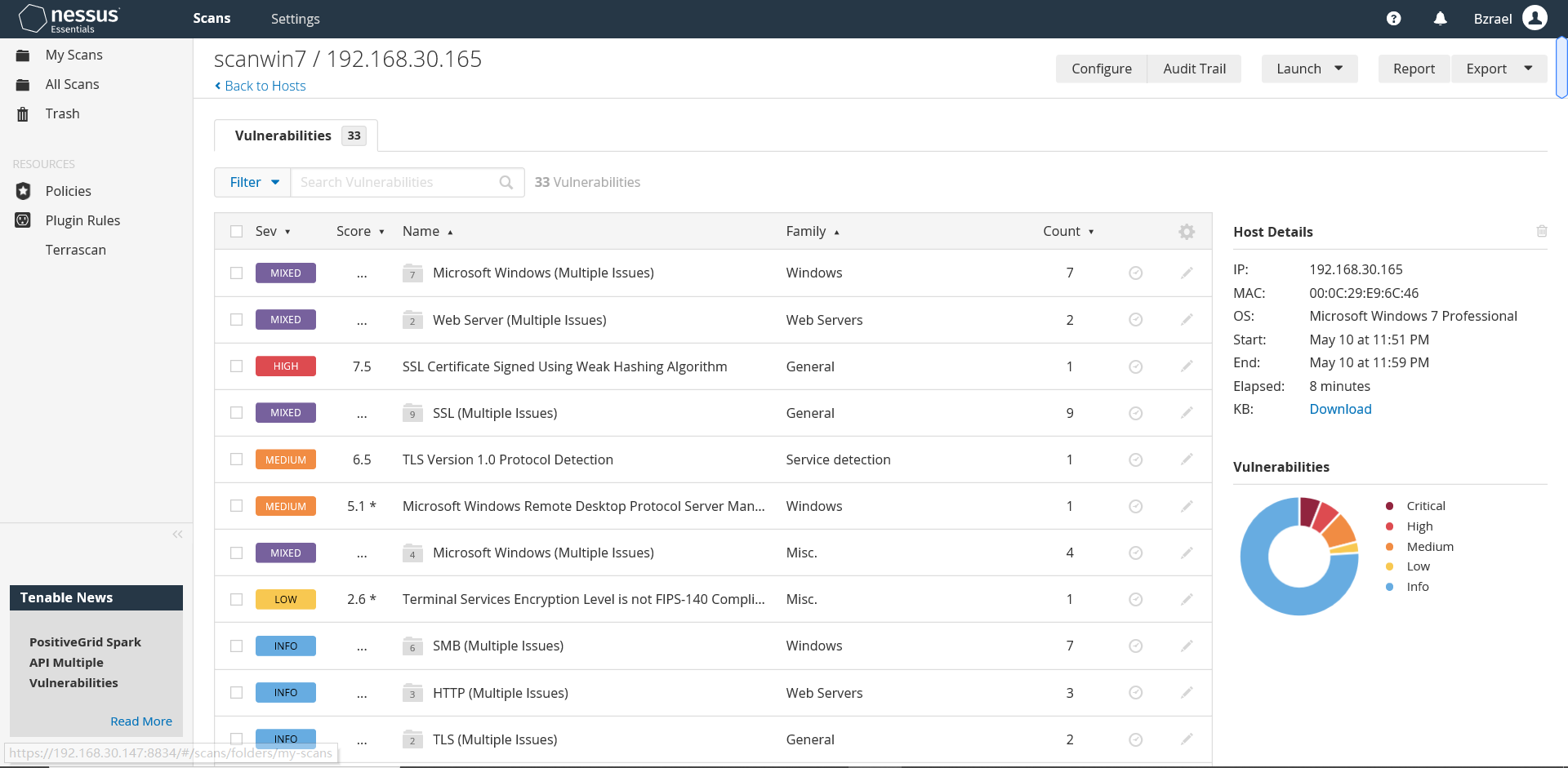This screenshot has width=1568, height=768.
Task: Tick the SSL (Multiple Issues) checkbox
Action: pos(237,413)
